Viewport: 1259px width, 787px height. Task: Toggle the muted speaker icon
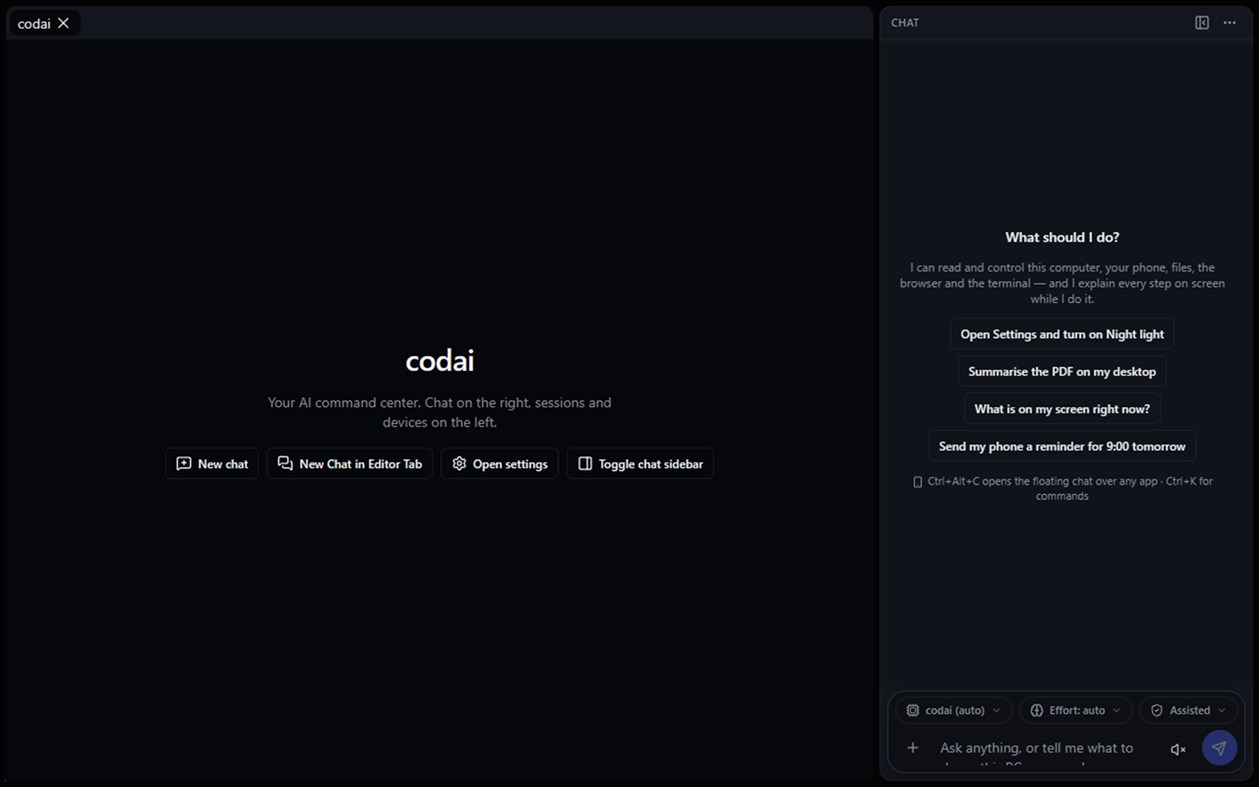coord(1178,749)
